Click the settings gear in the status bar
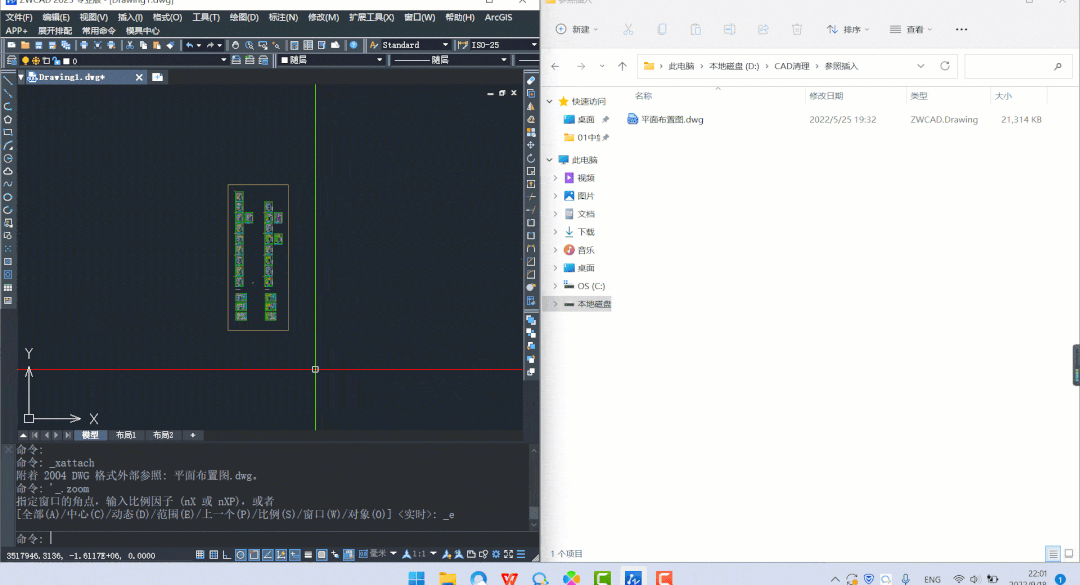Image resolution: width=1080 pixels, height=585 pixels. pos(497,553)
